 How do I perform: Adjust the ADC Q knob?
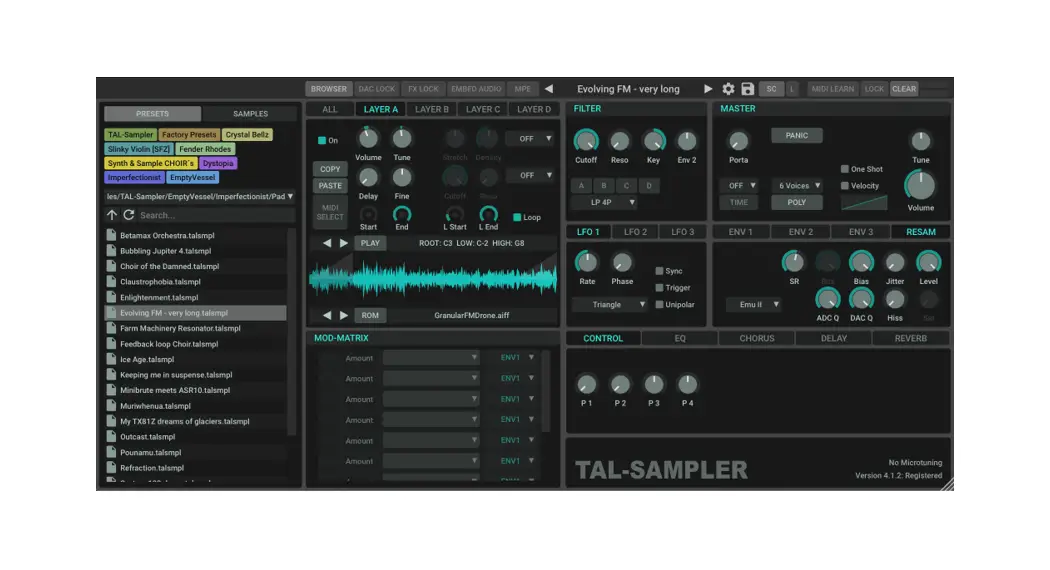tap(827, 299)
